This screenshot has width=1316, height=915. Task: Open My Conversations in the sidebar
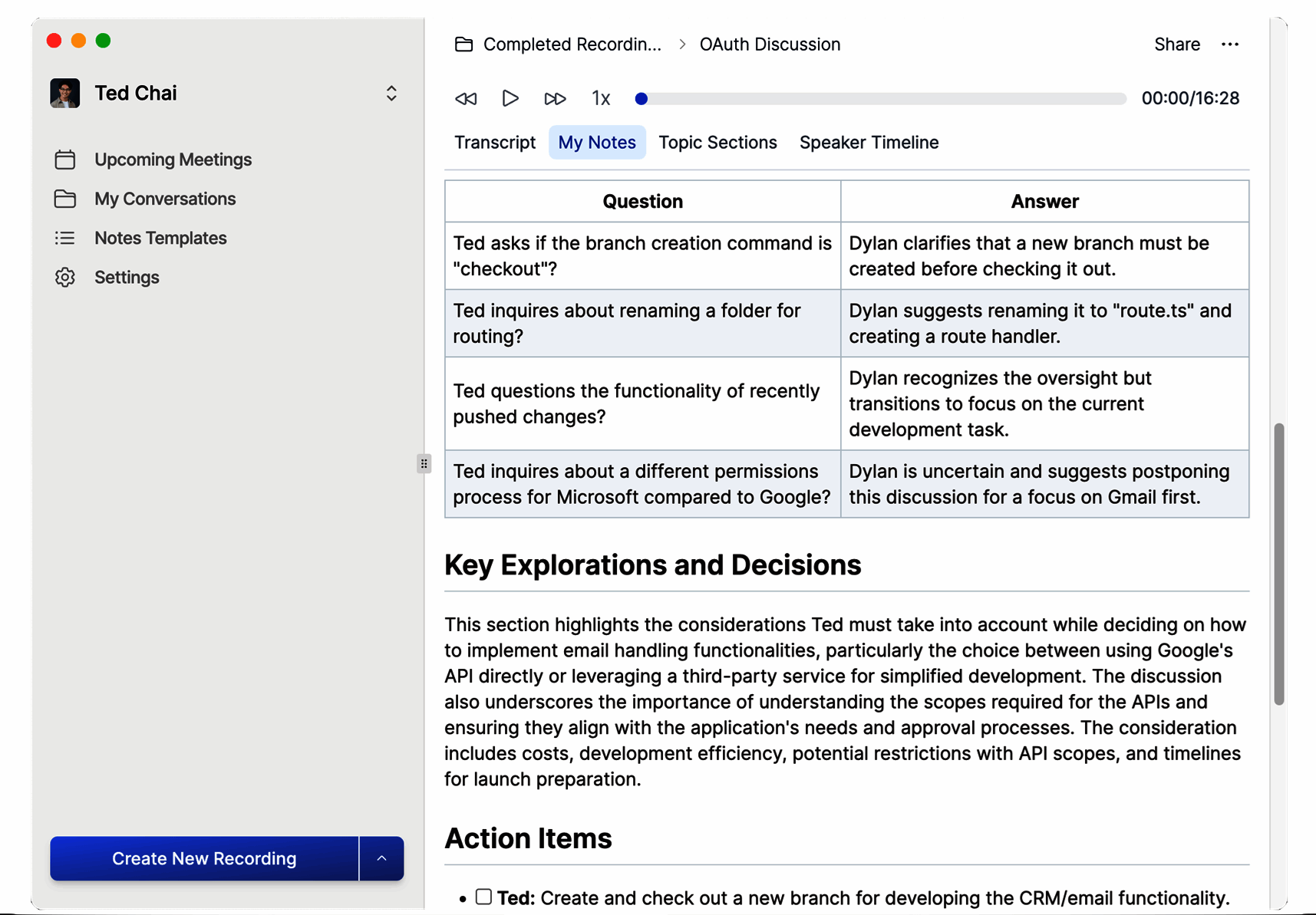pos(165,199)
